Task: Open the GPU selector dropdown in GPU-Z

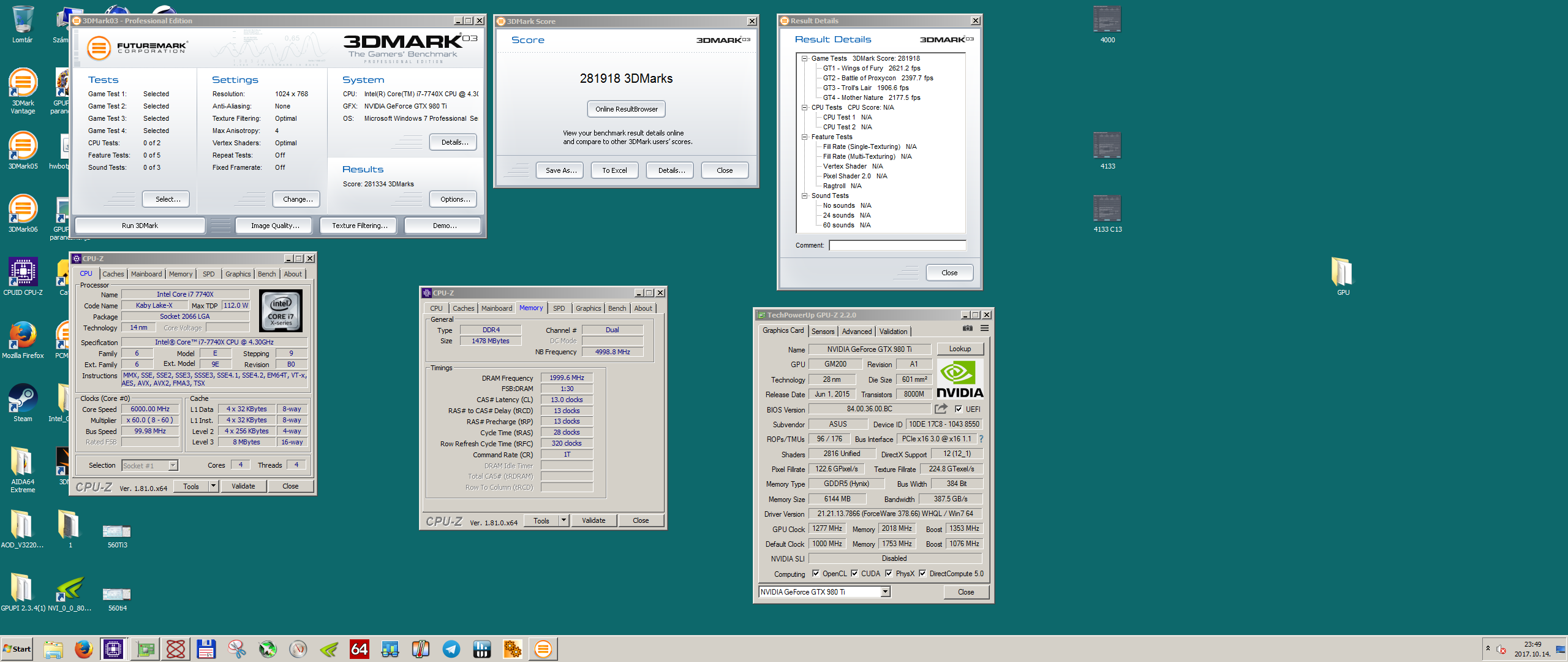Action: point(885,592)
